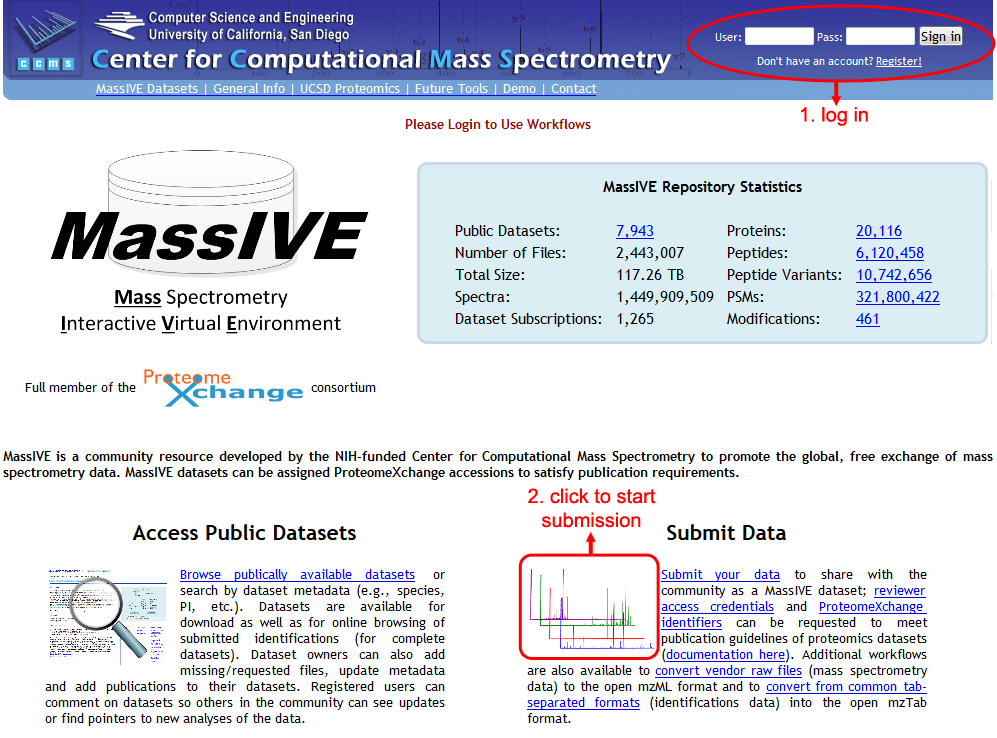Viewport: 997px width, 738px height.
Task: Open the Register link
Action: pyautogui.click(x=898, y=61)
